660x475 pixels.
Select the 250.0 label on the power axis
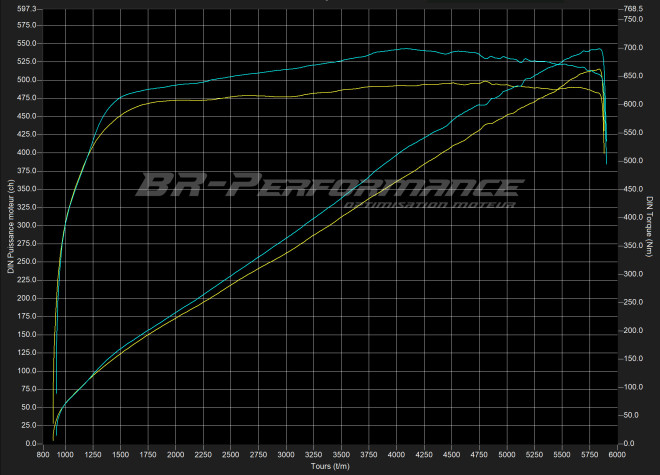click(x=27, y=261)
